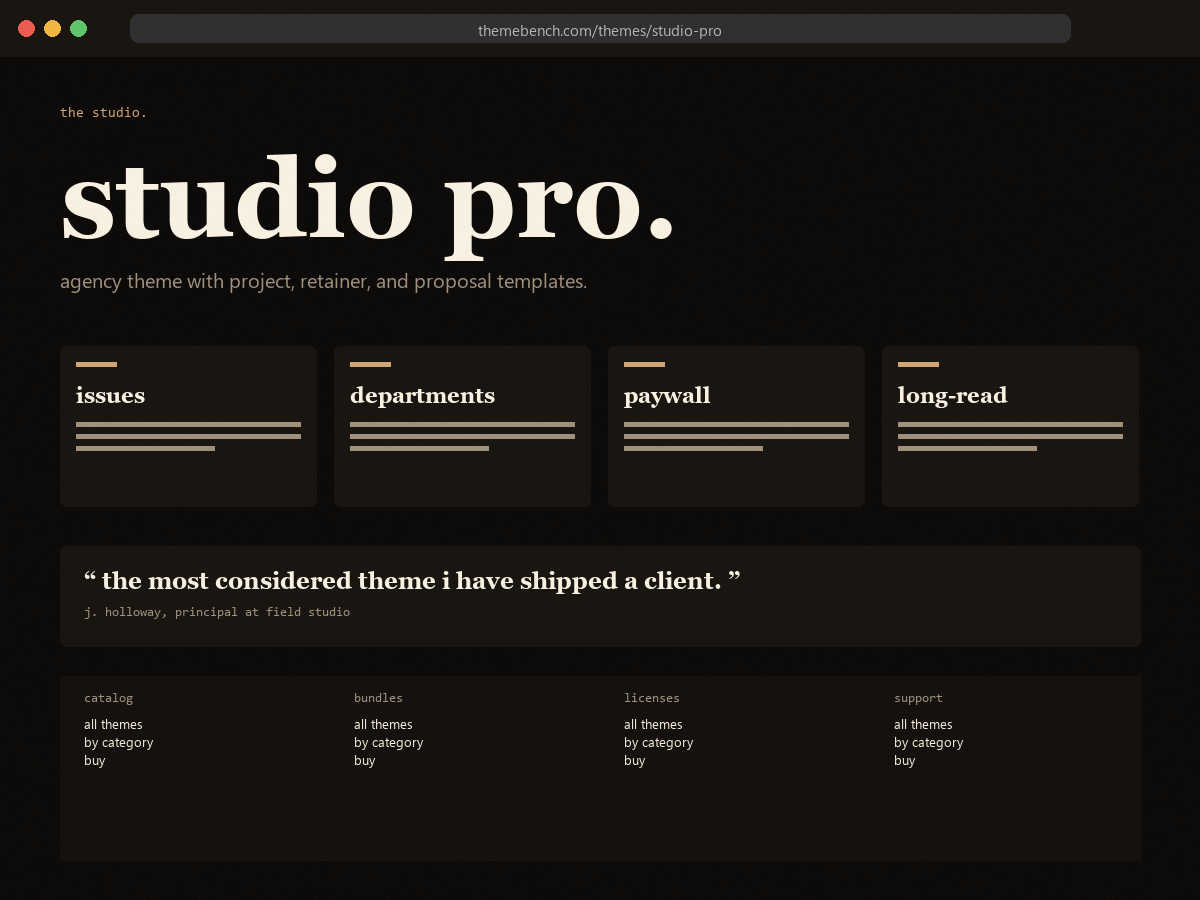This screenshot has height=900, width=1200.
Task: Open "all themes" under bundles
Action: pyautogui.click(x=383, y=724)
